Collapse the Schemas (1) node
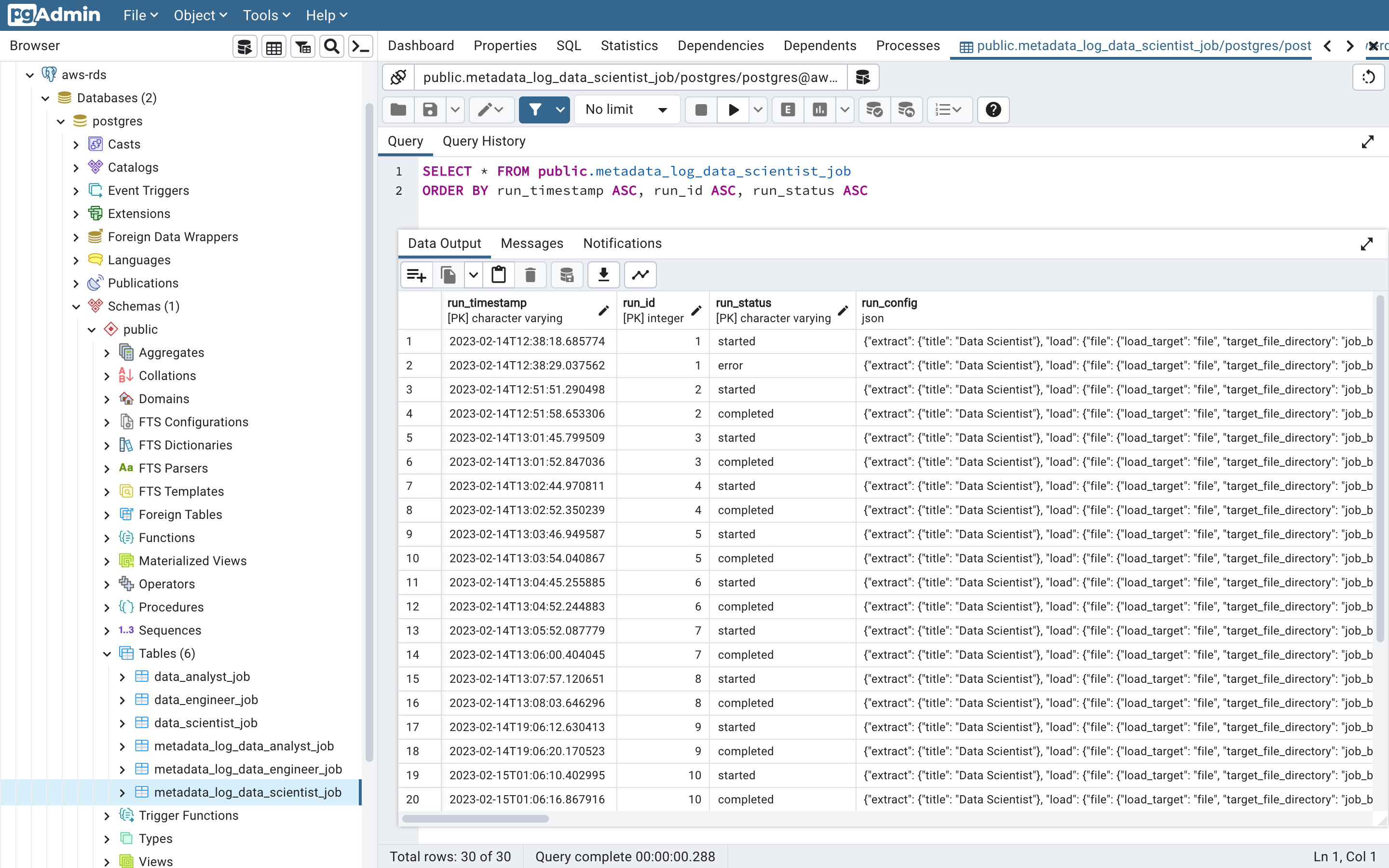 pos(76,307)
